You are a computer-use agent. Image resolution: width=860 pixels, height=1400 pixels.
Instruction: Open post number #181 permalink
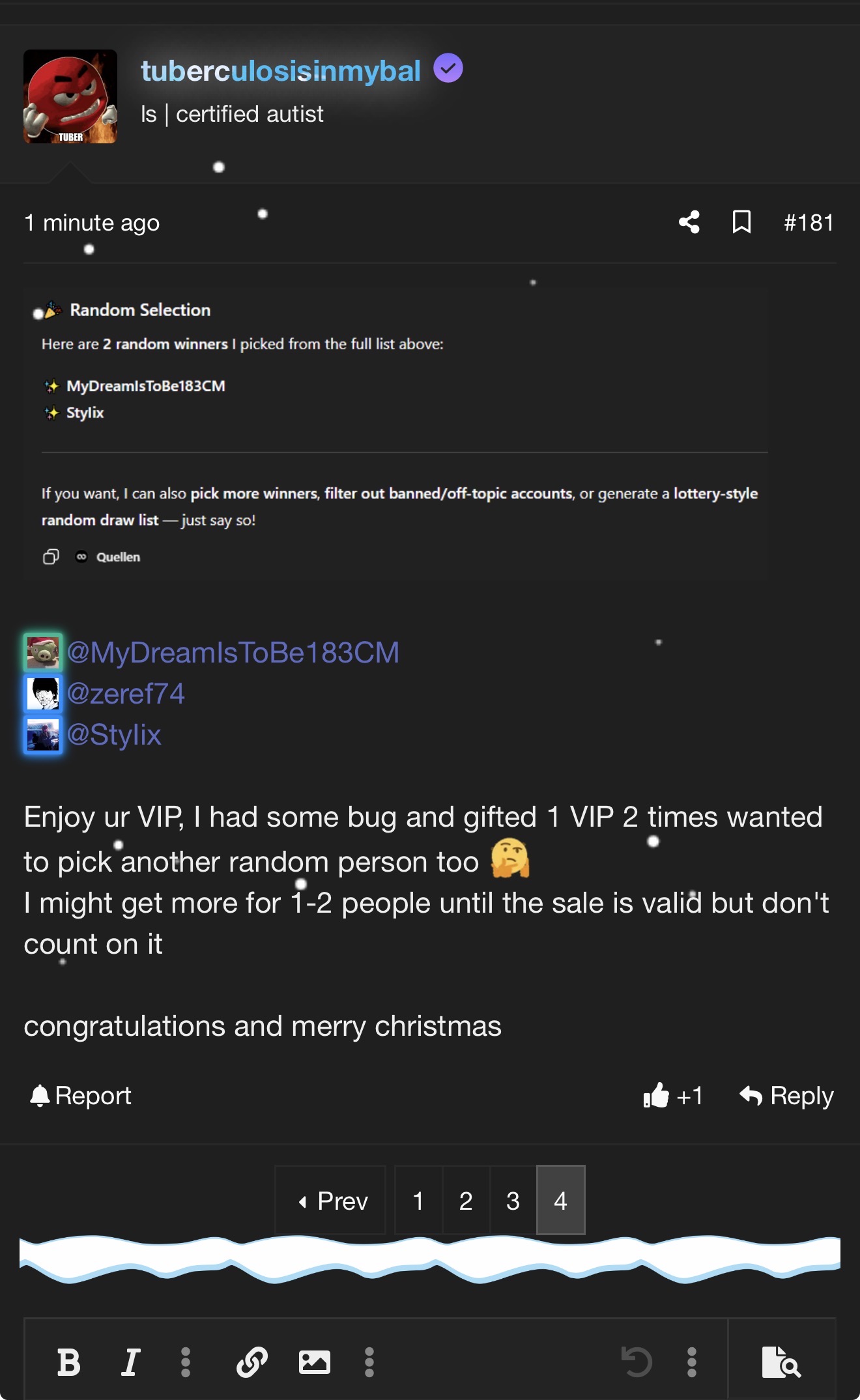[x=809, y=223]
